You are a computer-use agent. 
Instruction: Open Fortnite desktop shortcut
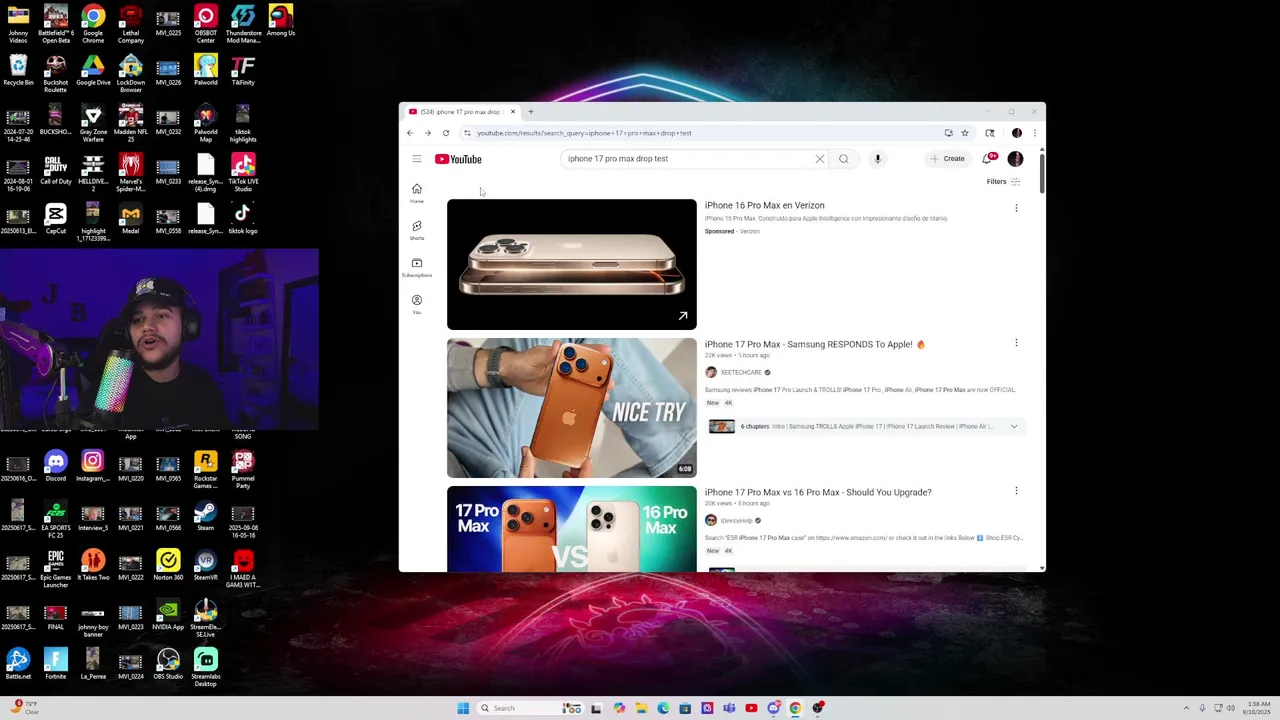(x=55, y=665)
